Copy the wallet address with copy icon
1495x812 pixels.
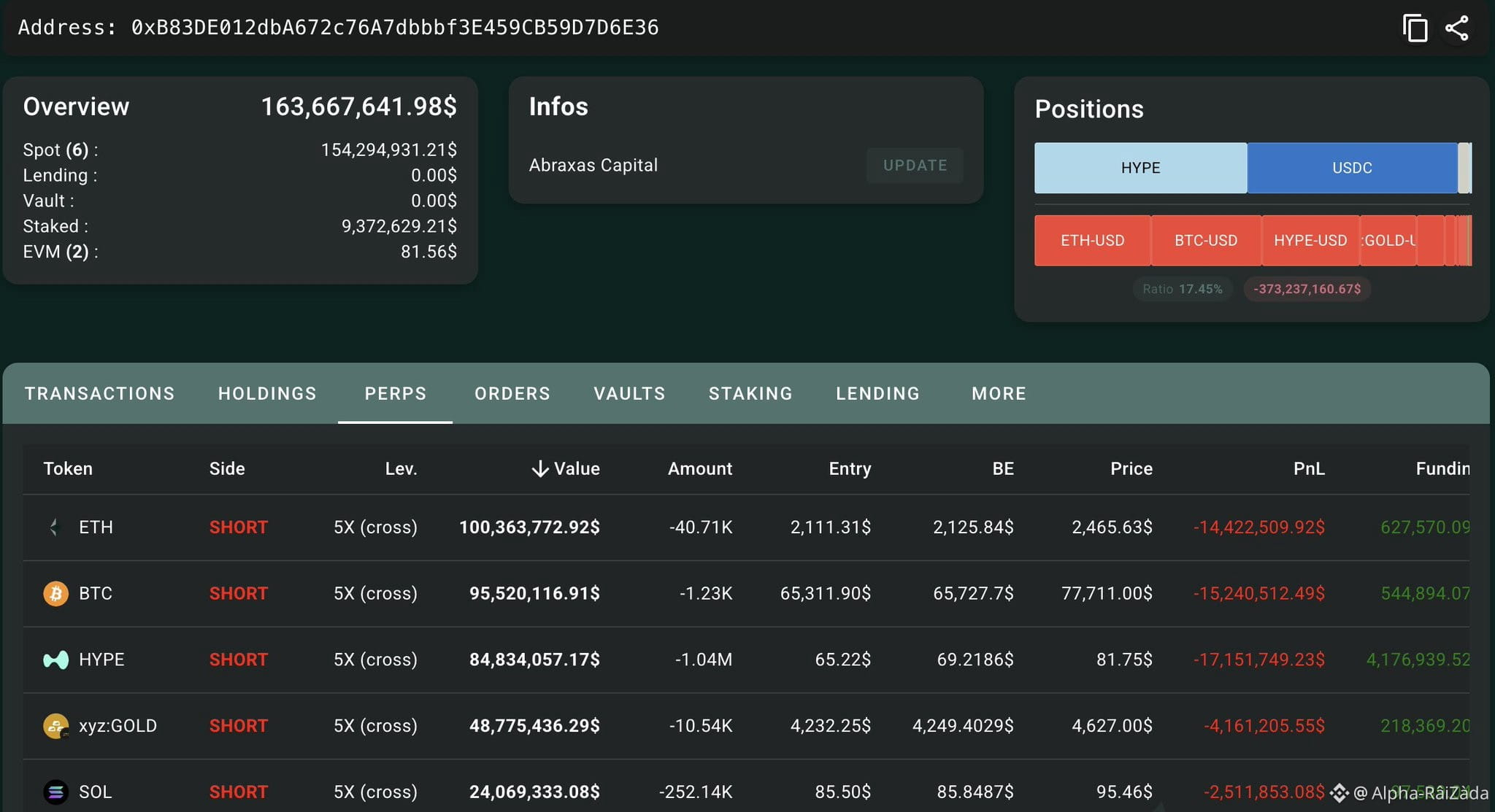pos(1415,28)
